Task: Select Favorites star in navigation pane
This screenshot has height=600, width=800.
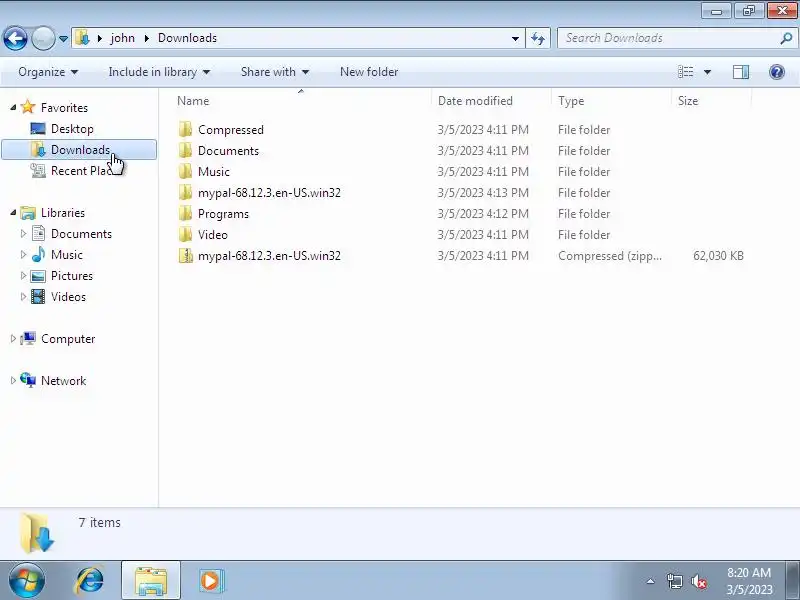Action: tap(28, 107)
